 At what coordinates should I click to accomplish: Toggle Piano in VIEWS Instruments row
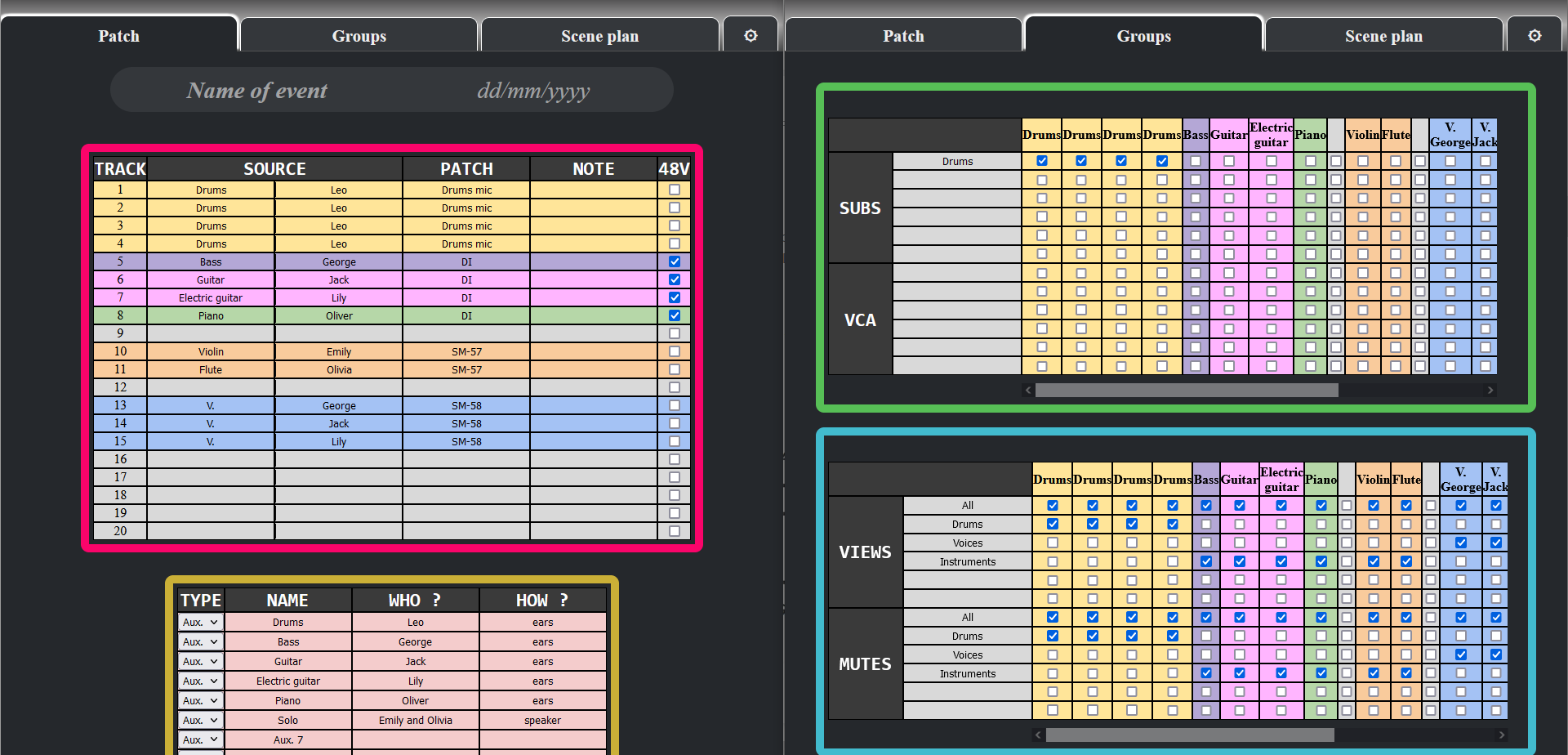tap(1321, 562)
